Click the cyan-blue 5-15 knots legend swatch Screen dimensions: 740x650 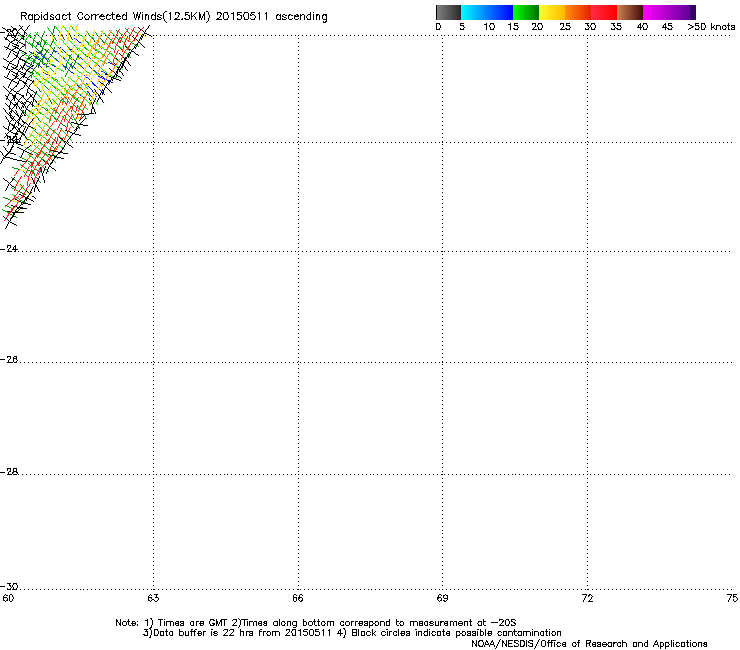[487, 12]
